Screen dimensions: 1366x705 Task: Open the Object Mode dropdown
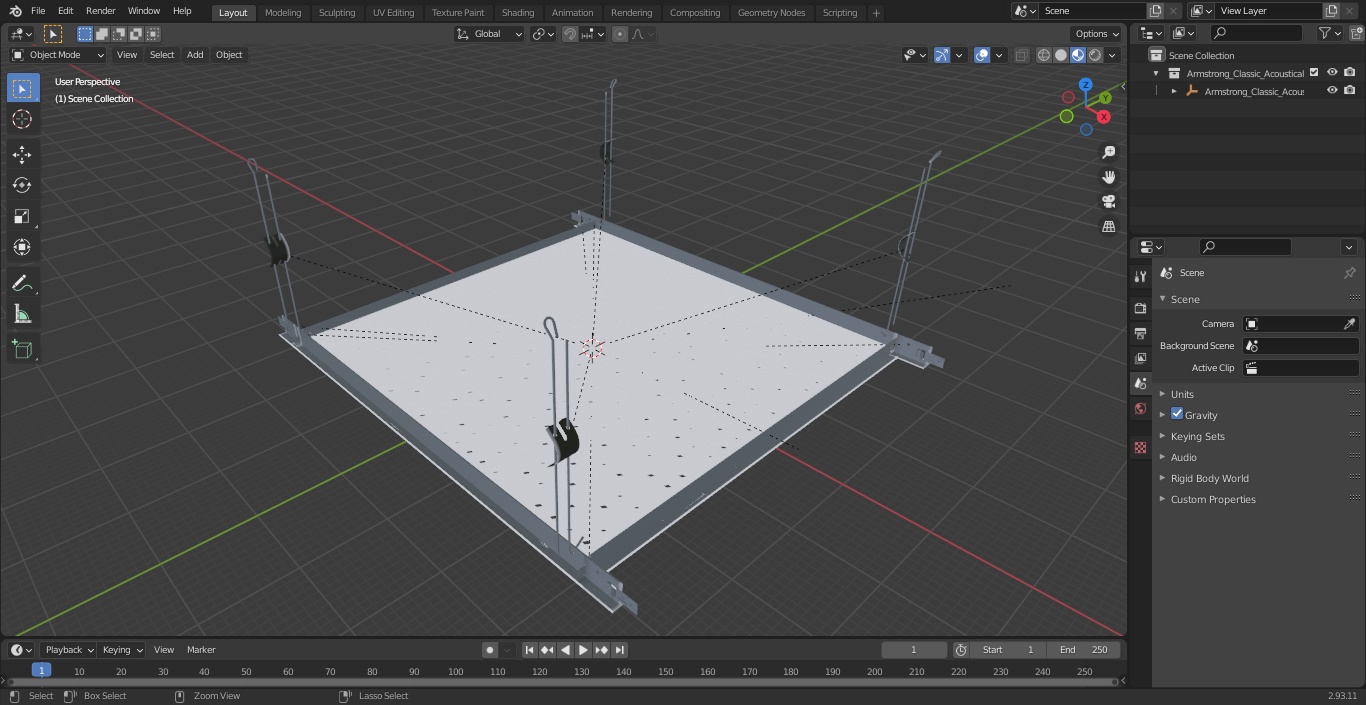[x=58, y=55]
